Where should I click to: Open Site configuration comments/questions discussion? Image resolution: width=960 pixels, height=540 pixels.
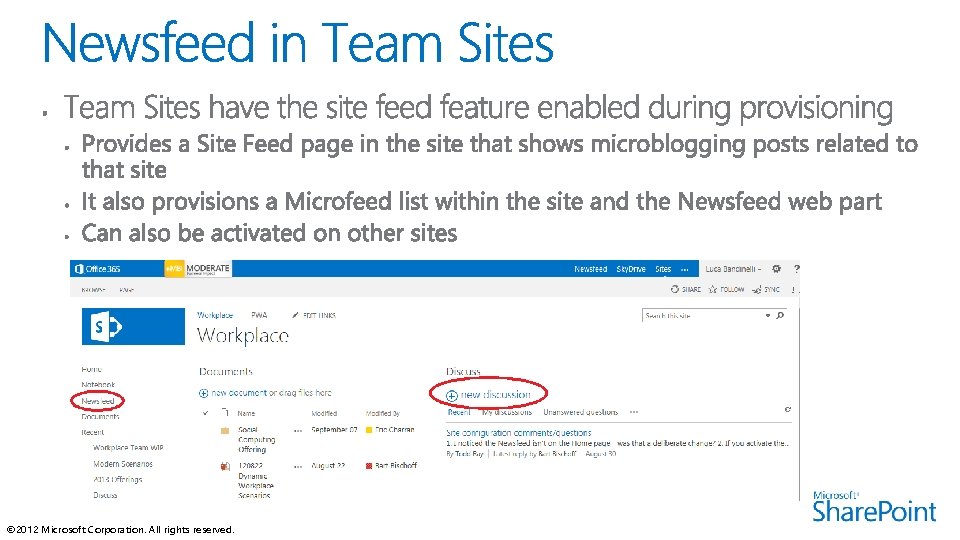(x=519, y=433)
